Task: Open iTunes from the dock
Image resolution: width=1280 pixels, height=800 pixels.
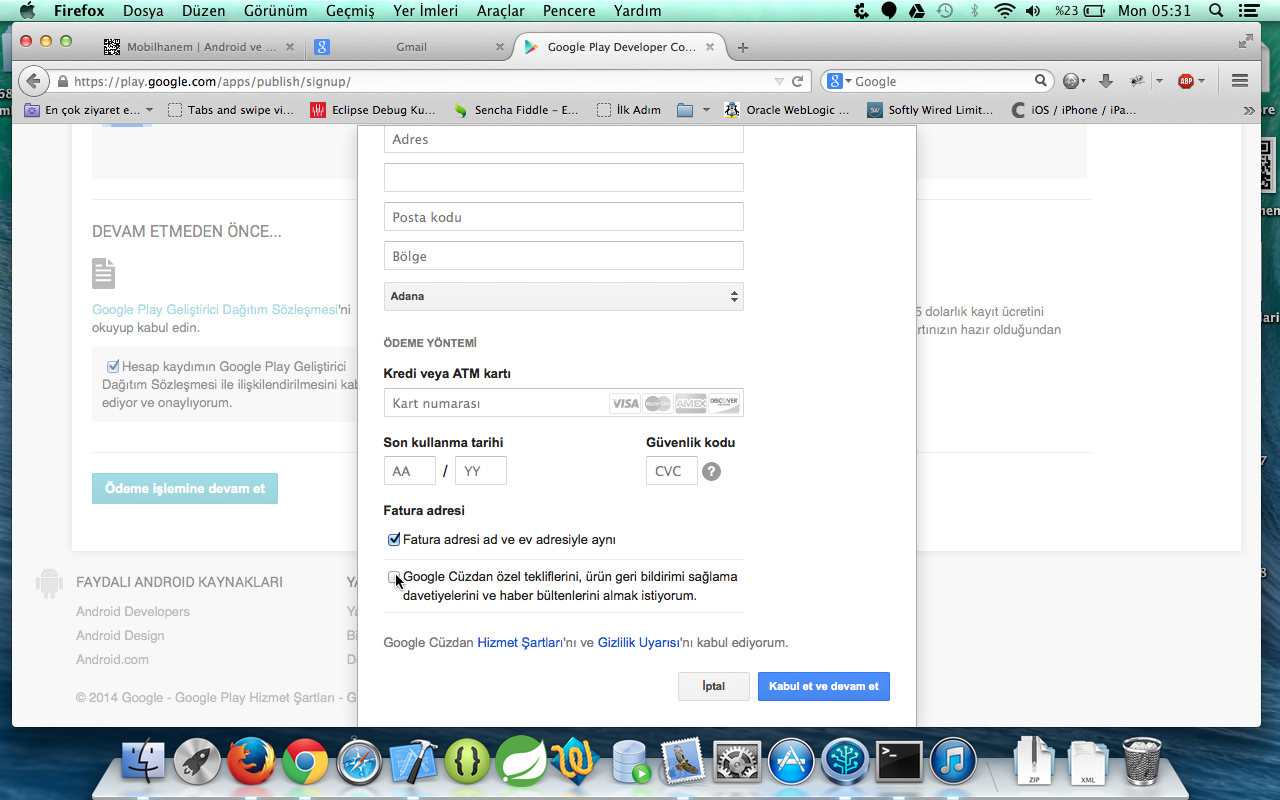Action: tap(953, 763)
